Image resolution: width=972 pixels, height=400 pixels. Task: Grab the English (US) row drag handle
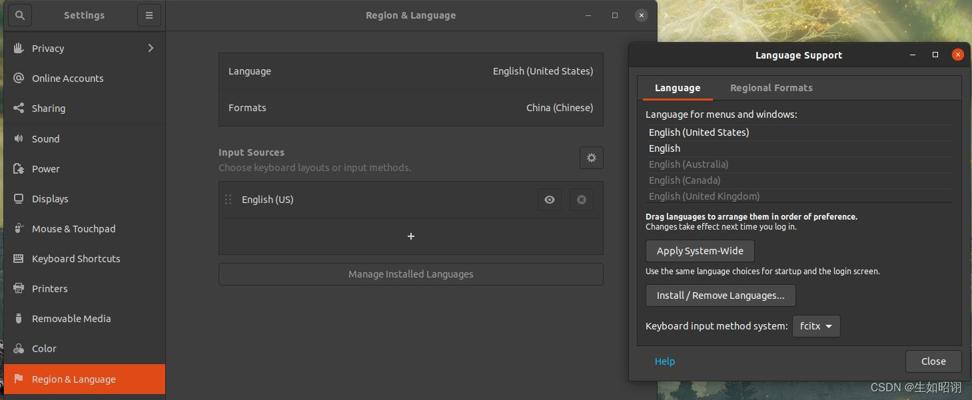pos(228,200)
